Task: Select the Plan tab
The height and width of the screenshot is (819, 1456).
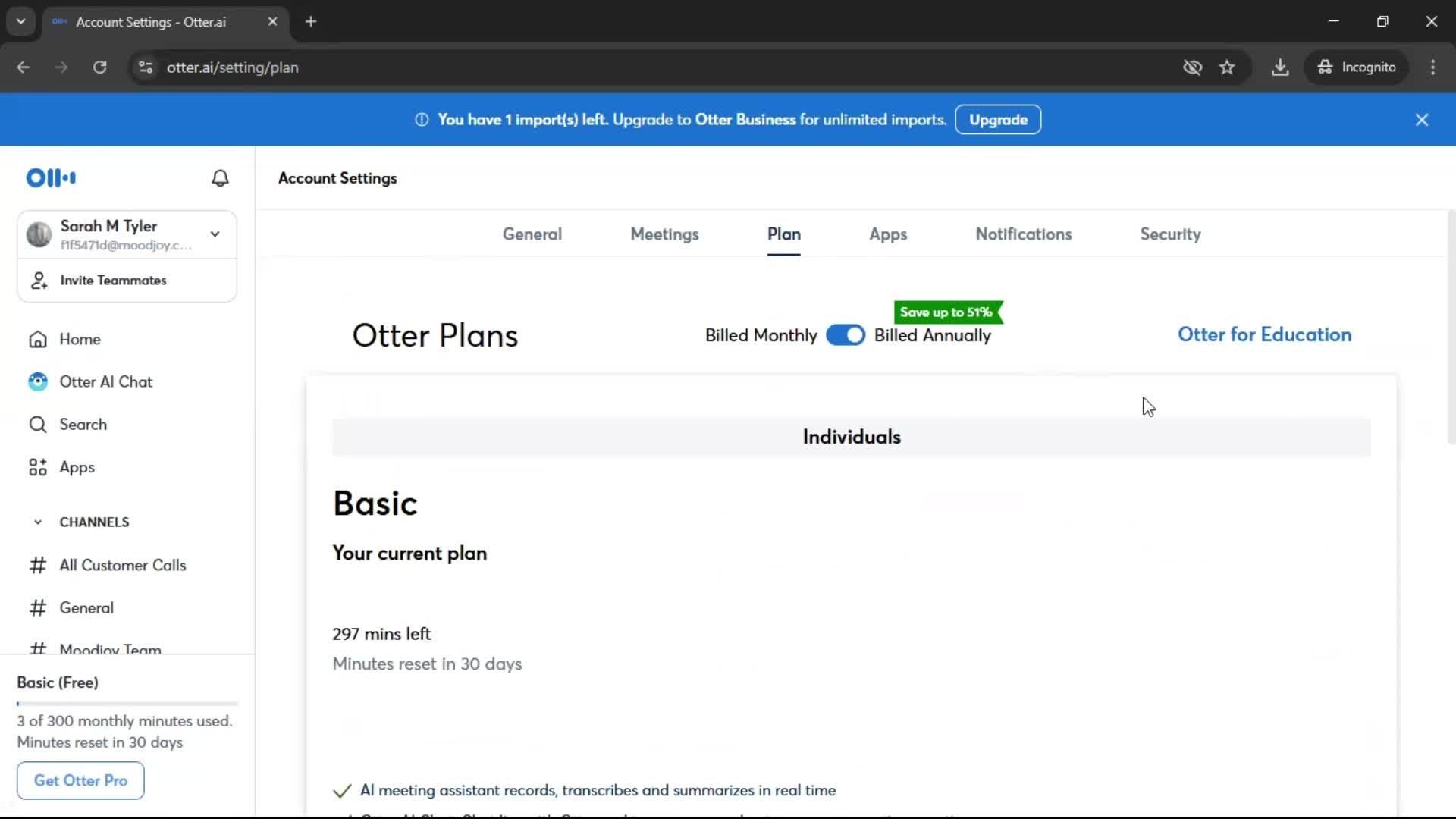Action: [x=783, y=234]
